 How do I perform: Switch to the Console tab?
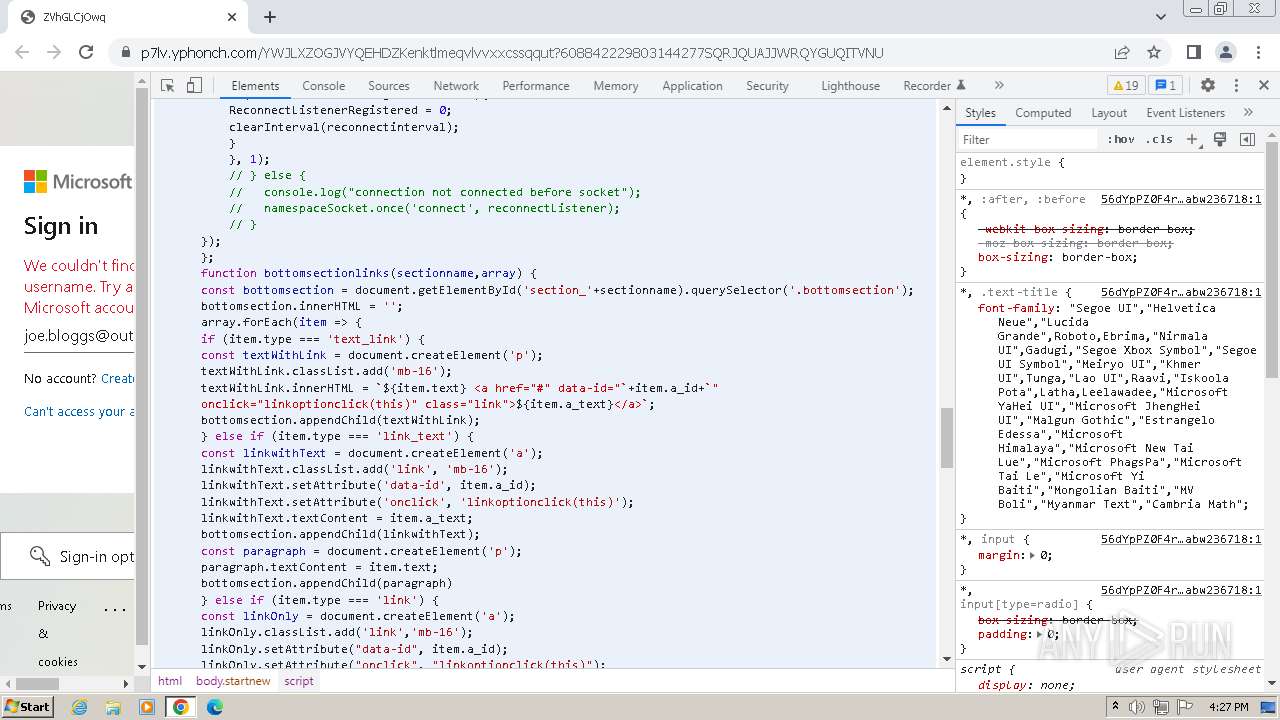click(324, 86)
